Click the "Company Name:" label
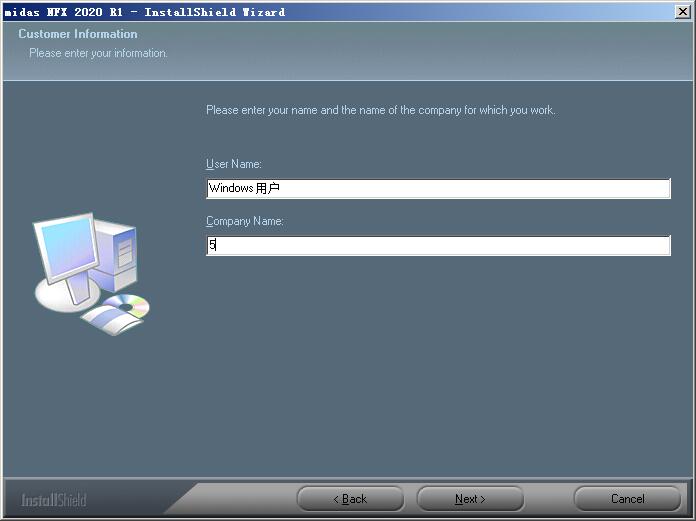Viewport: 696px width, 521px height. tap(245, 221)
